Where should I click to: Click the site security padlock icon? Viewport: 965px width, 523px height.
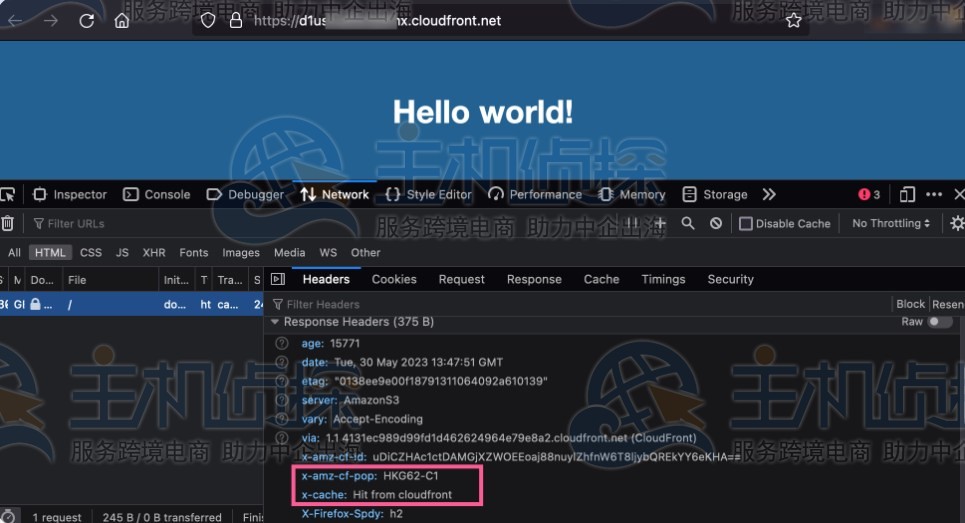point(236,21)
